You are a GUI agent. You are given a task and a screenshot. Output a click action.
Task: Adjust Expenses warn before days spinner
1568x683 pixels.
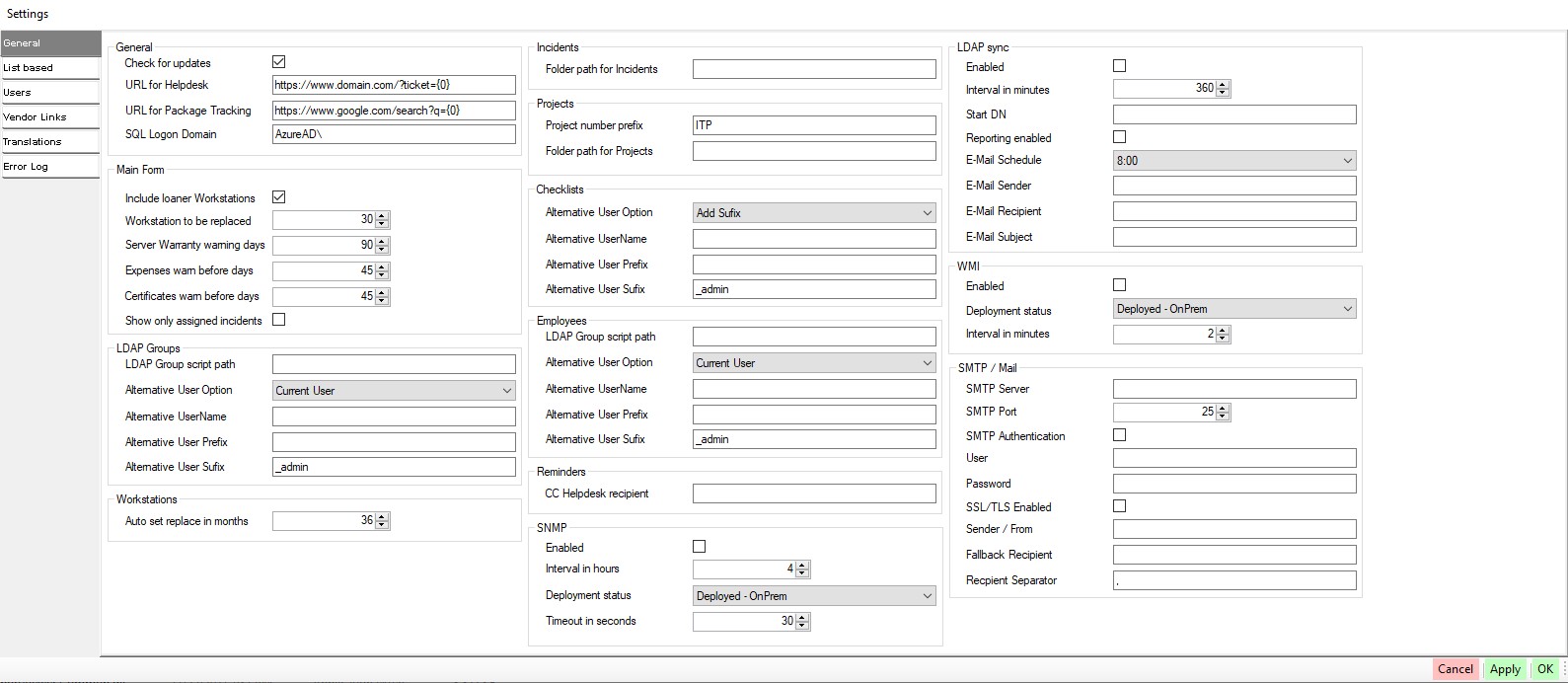332,270
